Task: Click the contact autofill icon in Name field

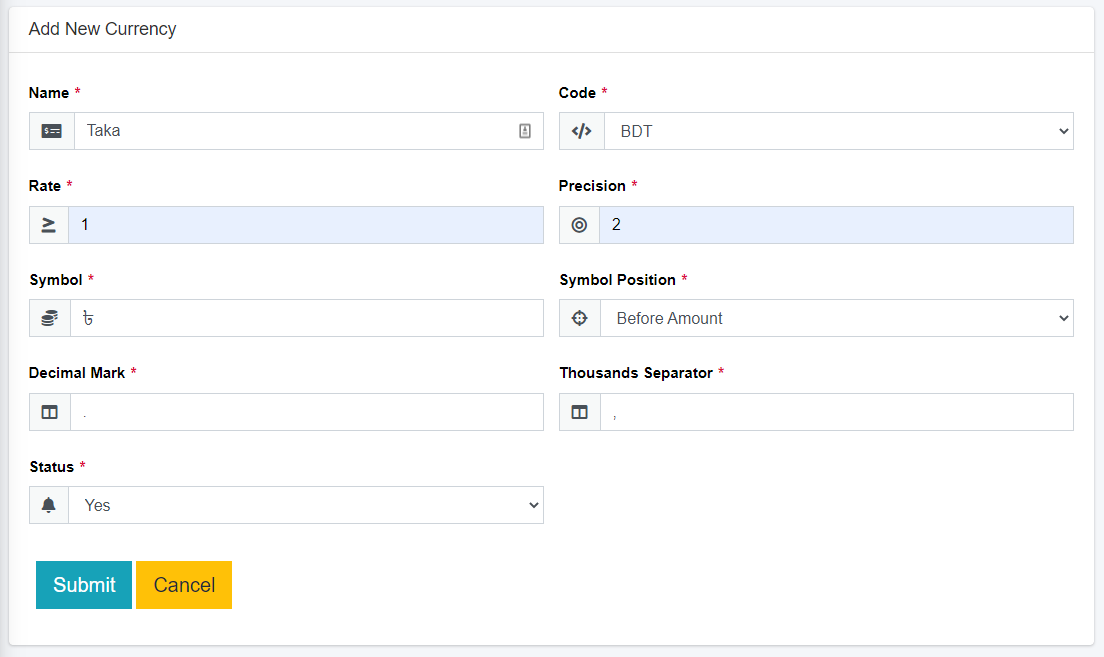Action: click(525, 131)
